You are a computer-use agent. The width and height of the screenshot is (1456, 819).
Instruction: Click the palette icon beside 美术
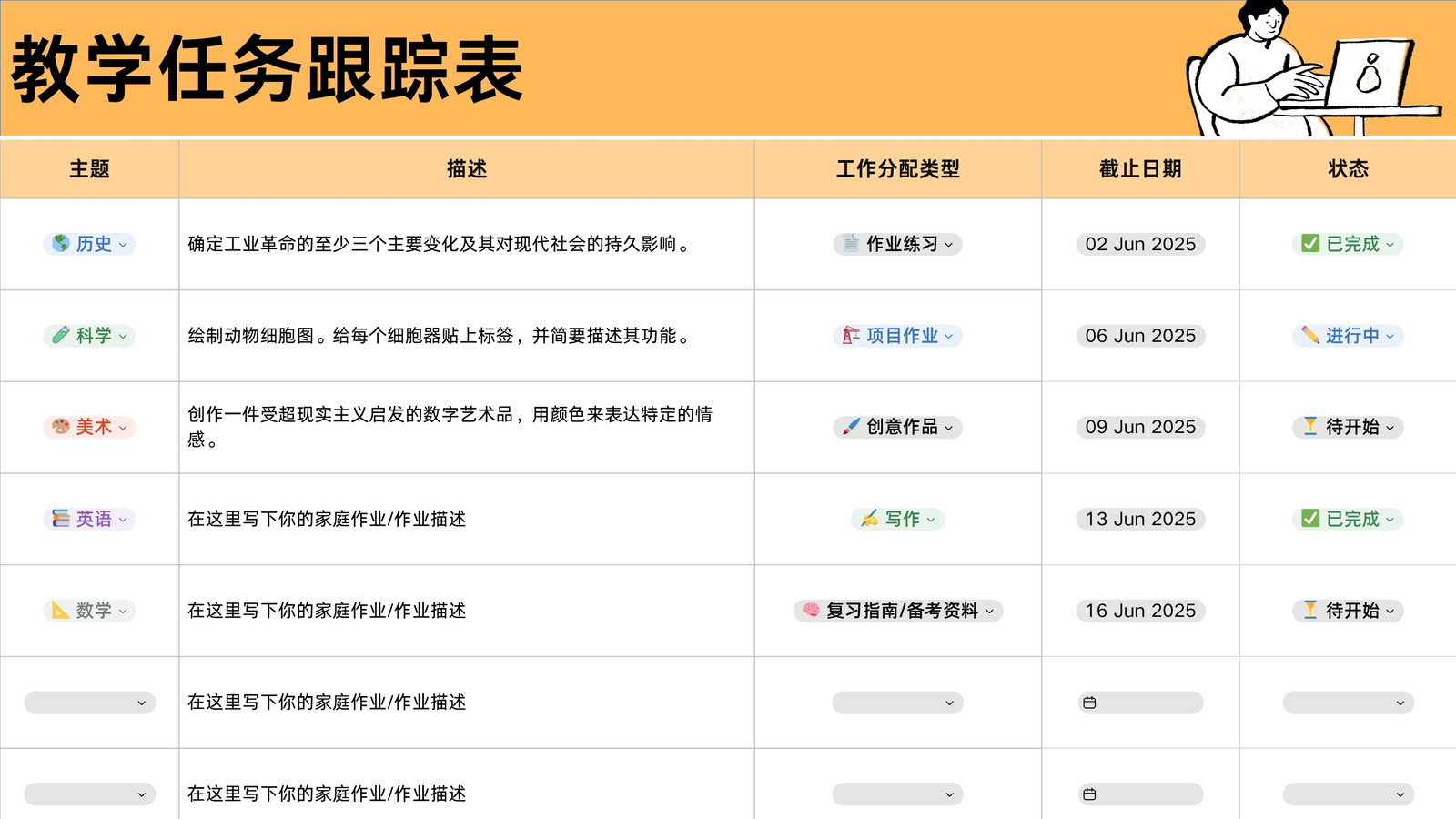coord(61,427)
